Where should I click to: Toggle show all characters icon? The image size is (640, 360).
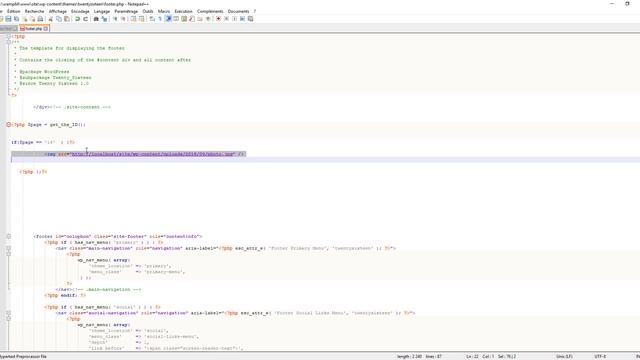coord(160,19)
